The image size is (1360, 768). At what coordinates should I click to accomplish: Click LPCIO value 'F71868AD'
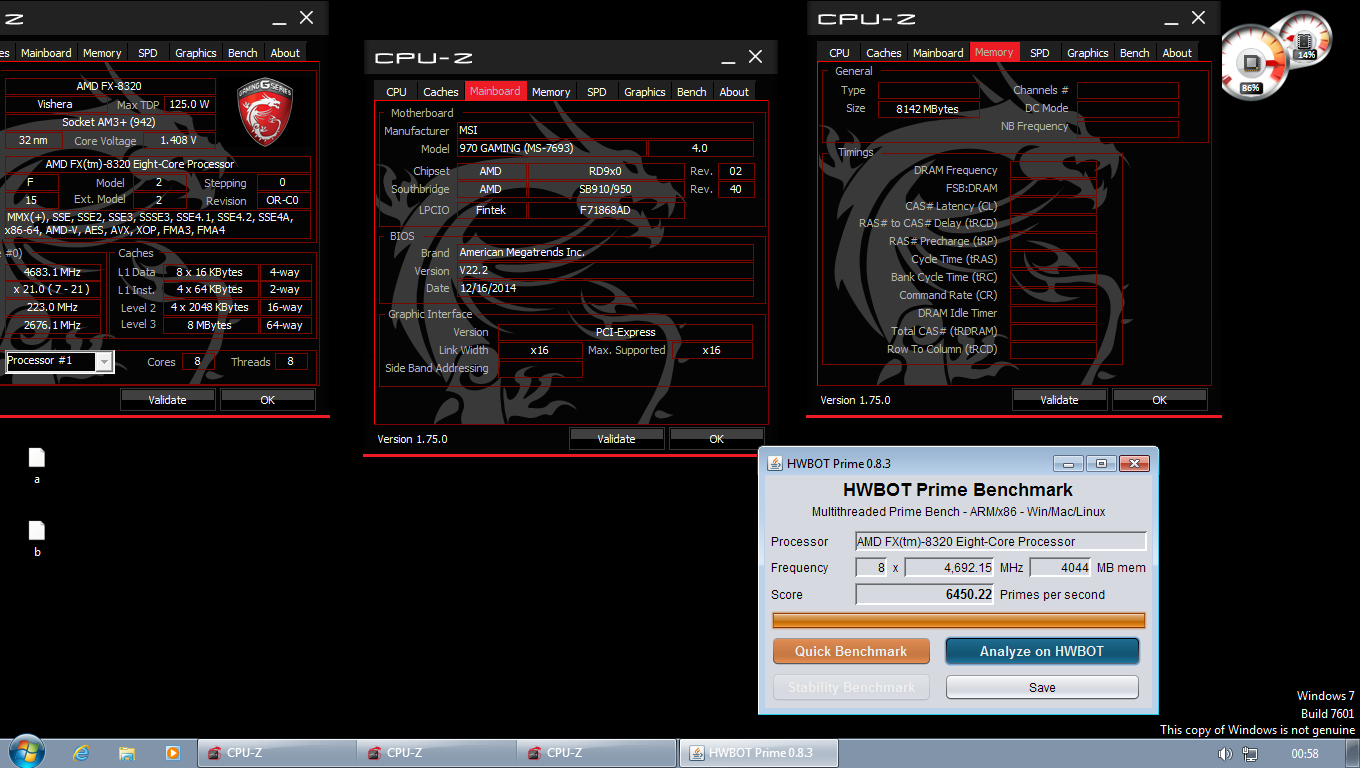[x=606, y=210]
